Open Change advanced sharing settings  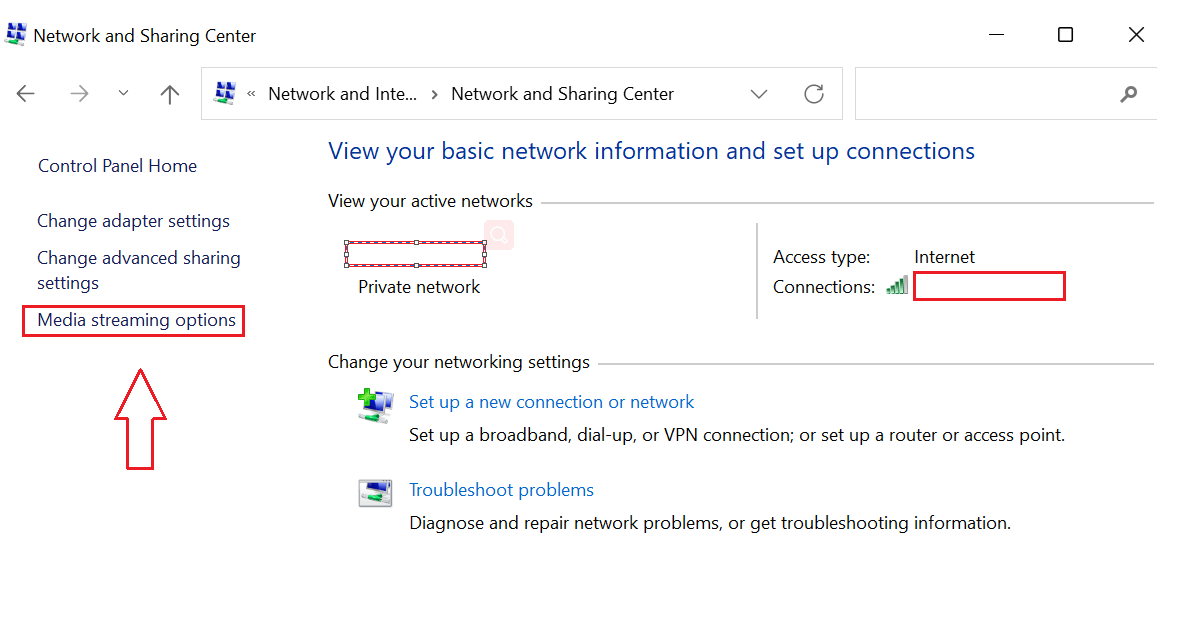(x=138, y=269)
